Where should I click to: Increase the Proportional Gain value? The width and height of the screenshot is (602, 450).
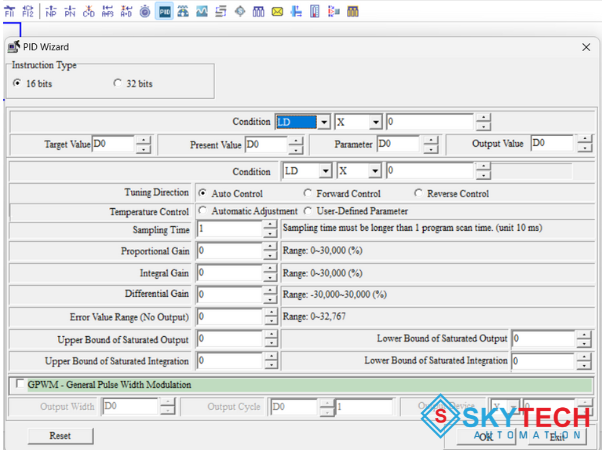[270, 247]
